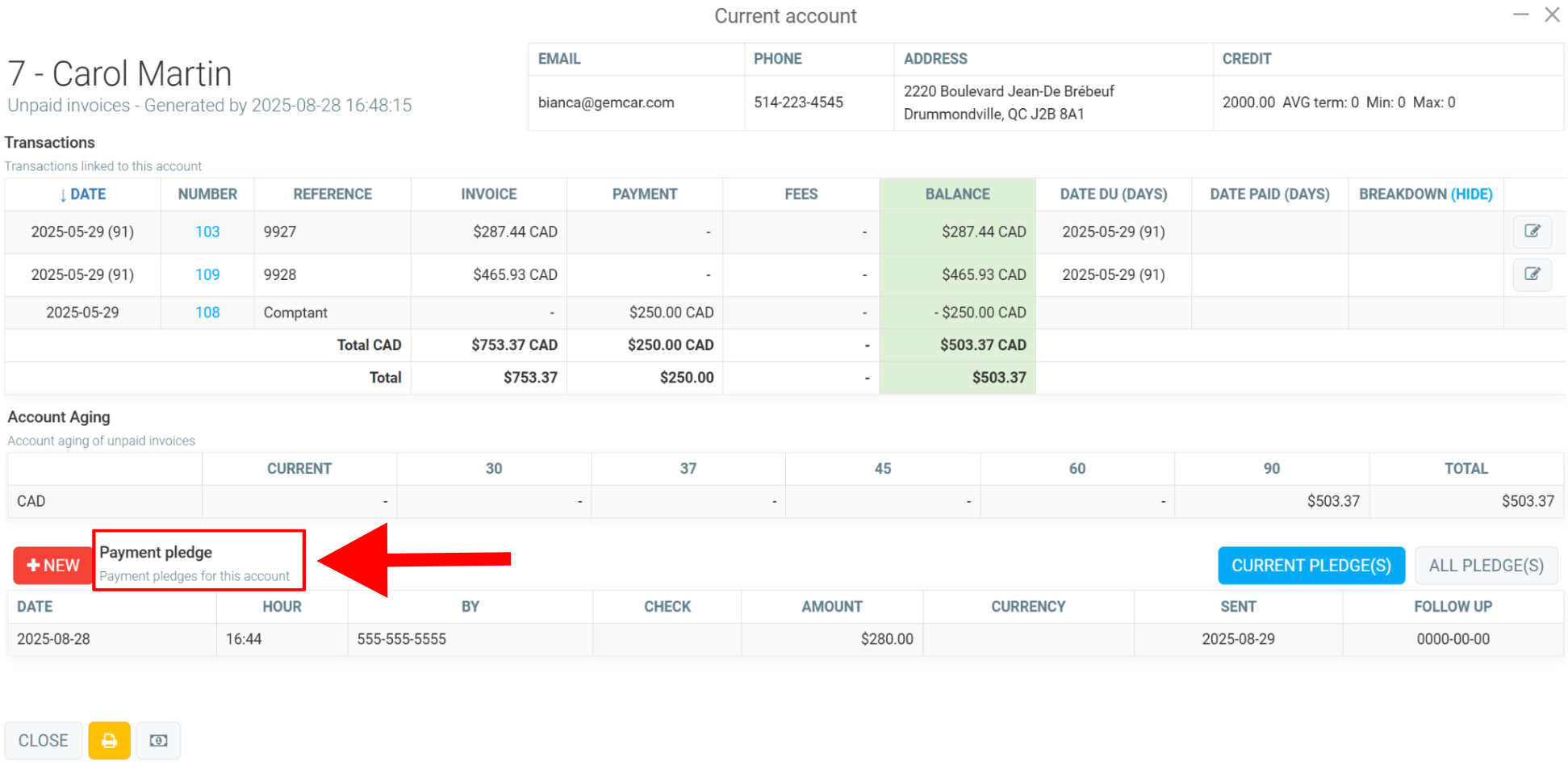Screen dimensions: 1568x765
Task: Select the 2025-08-28 pledge row
Action: coord(53,638)
